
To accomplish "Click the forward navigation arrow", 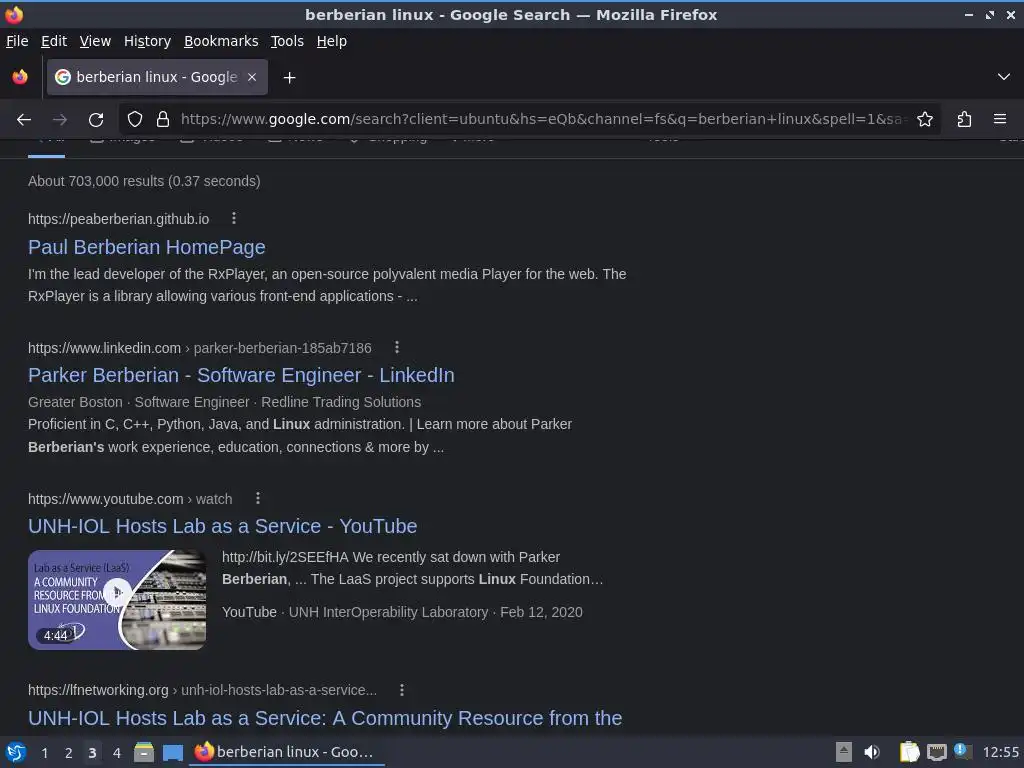I will click(60, 120).
